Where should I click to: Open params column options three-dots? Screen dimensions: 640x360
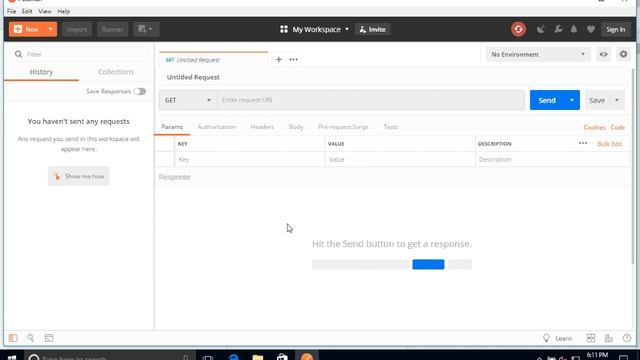tap(583, 143)
